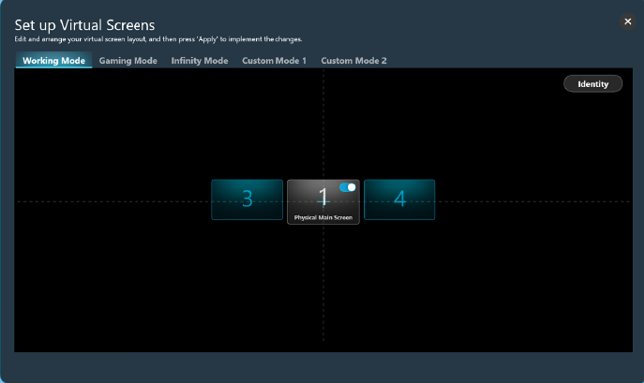Click the teal number 3 glyph
The width and height of the screenshot is (644, 383).
point(247,199)
